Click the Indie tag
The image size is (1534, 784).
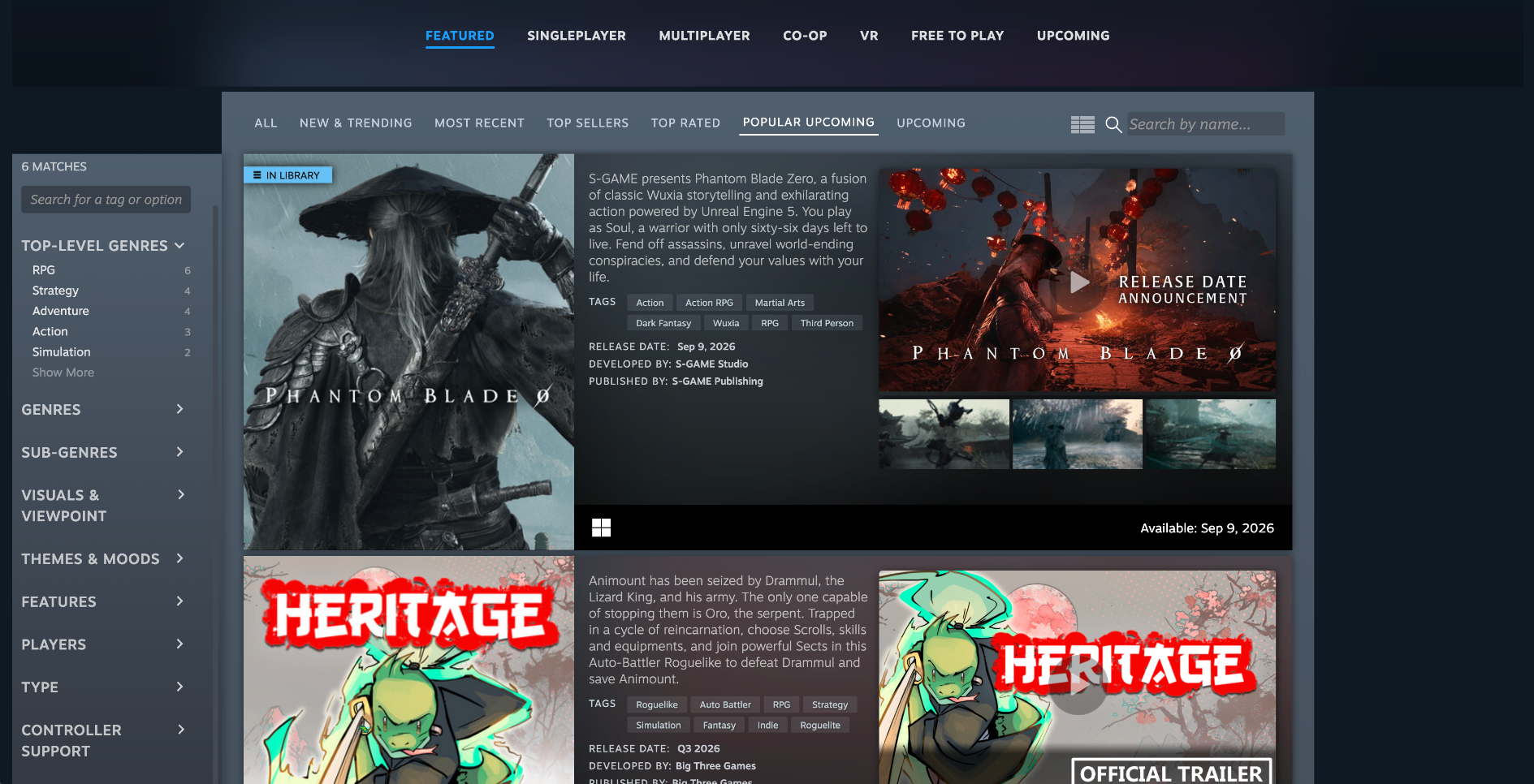point(767,725)
